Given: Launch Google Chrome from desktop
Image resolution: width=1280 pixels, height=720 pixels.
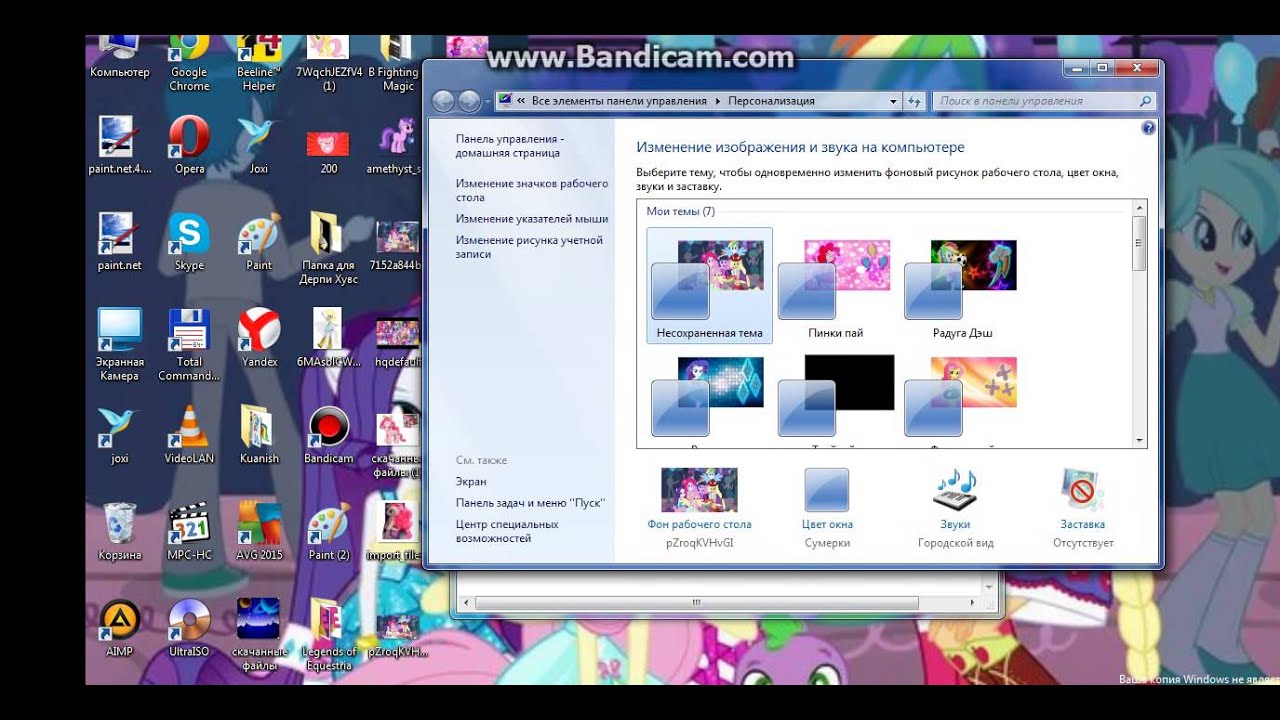Looking at the screenshot, I should point(189,65).
